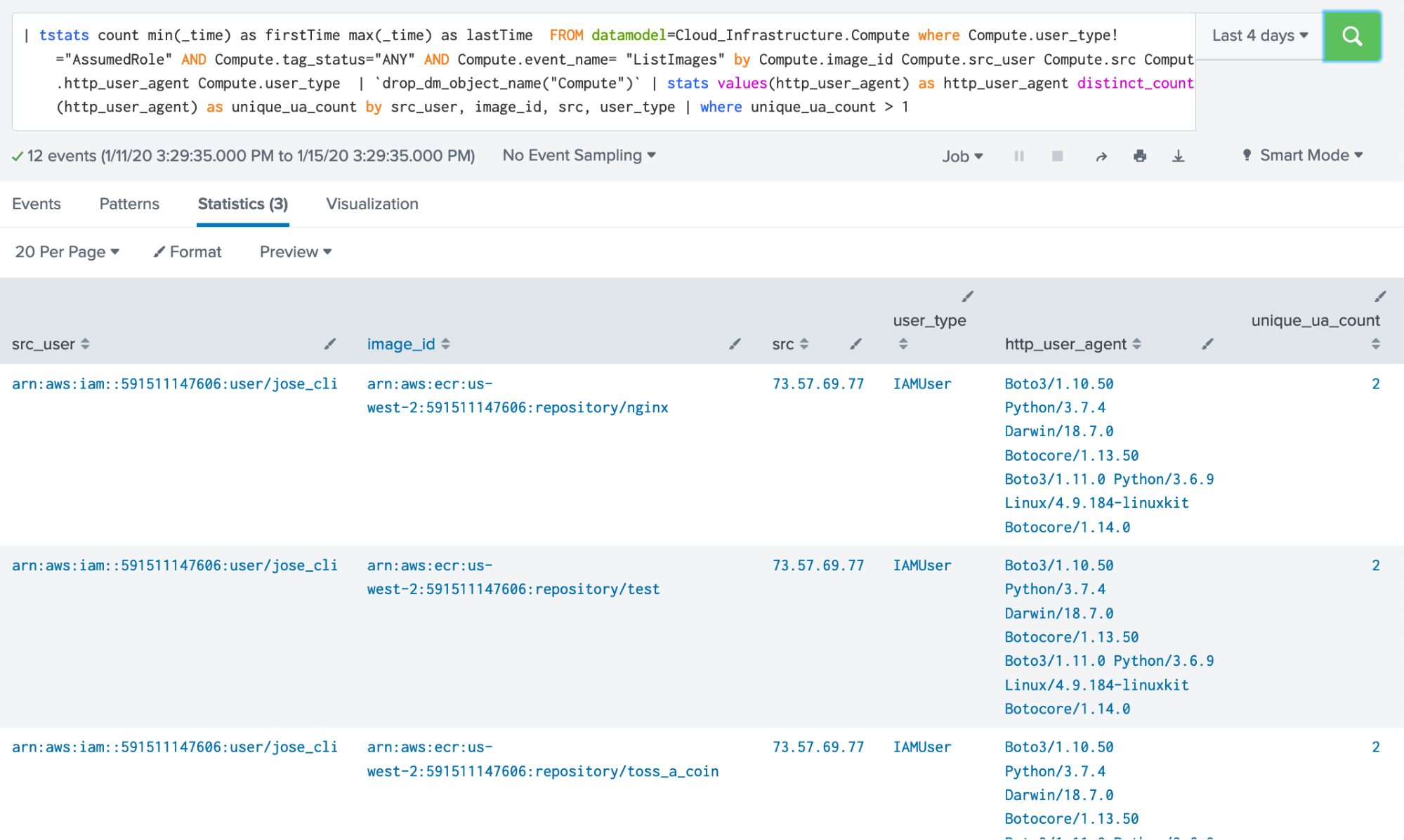Open the Preview dropdown
Image resolution: width=1404 pixels, height=840 pixels.
(295, 251)
